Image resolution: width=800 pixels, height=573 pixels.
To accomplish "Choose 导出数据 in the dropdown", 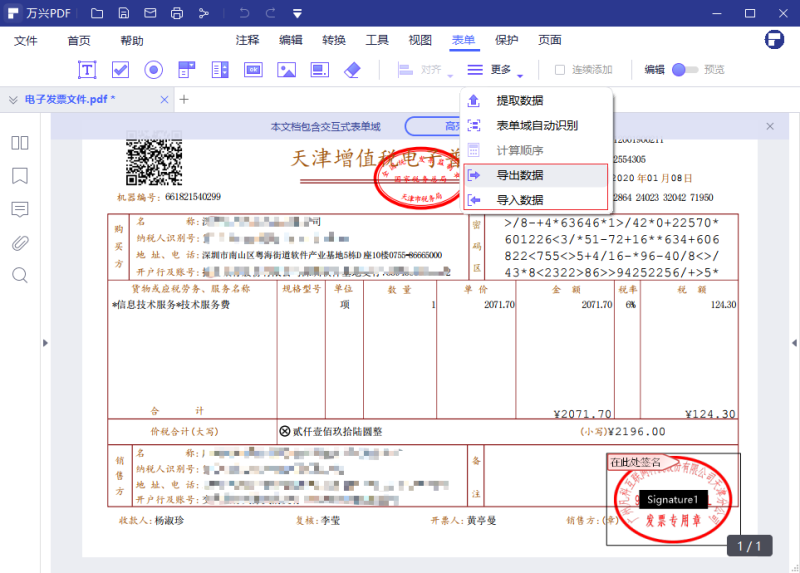I will coord(536,176).
